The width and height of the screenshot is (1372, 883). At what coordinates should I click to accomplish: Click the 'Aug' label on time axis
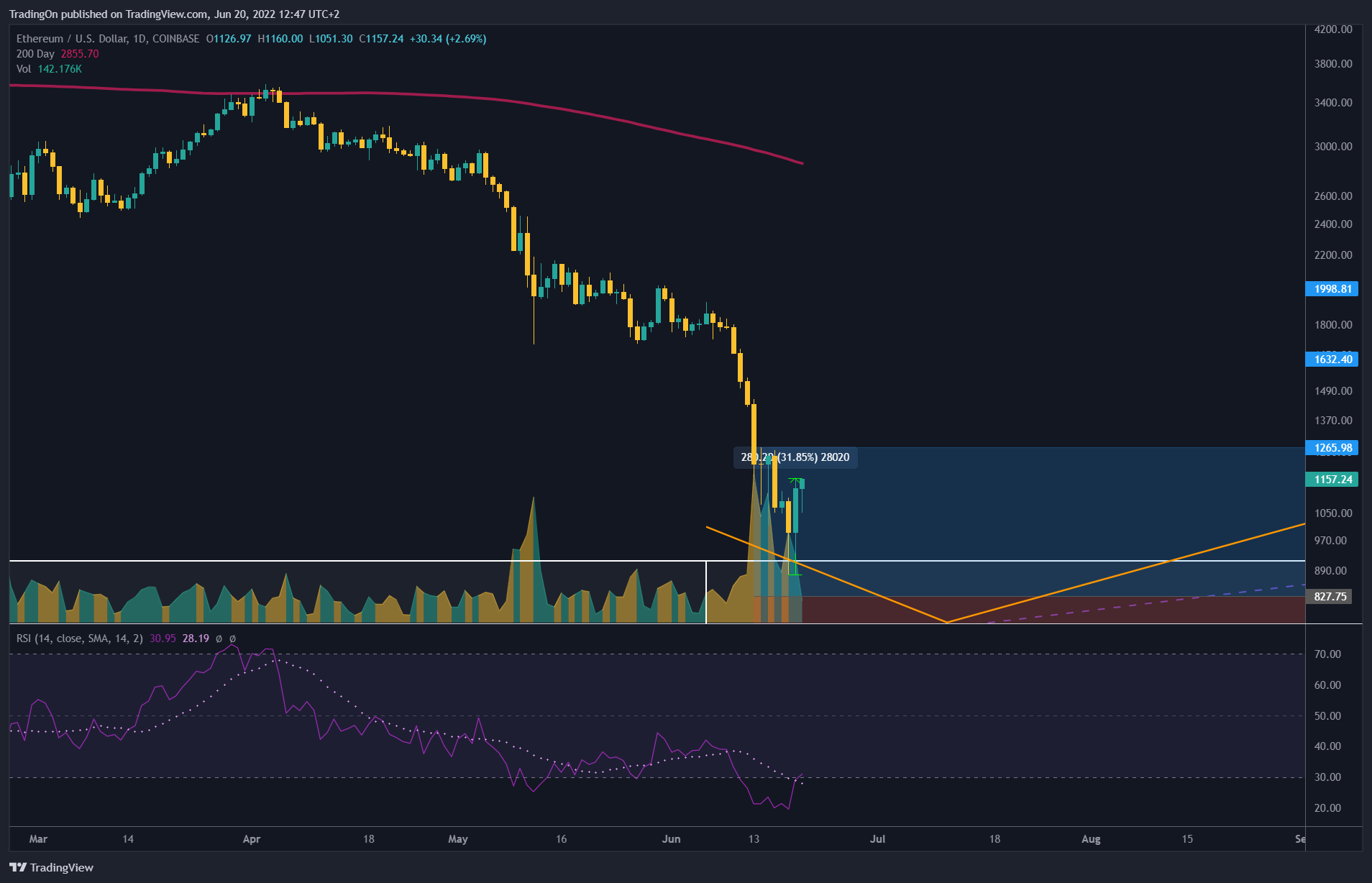click(x=1091, y=839)
